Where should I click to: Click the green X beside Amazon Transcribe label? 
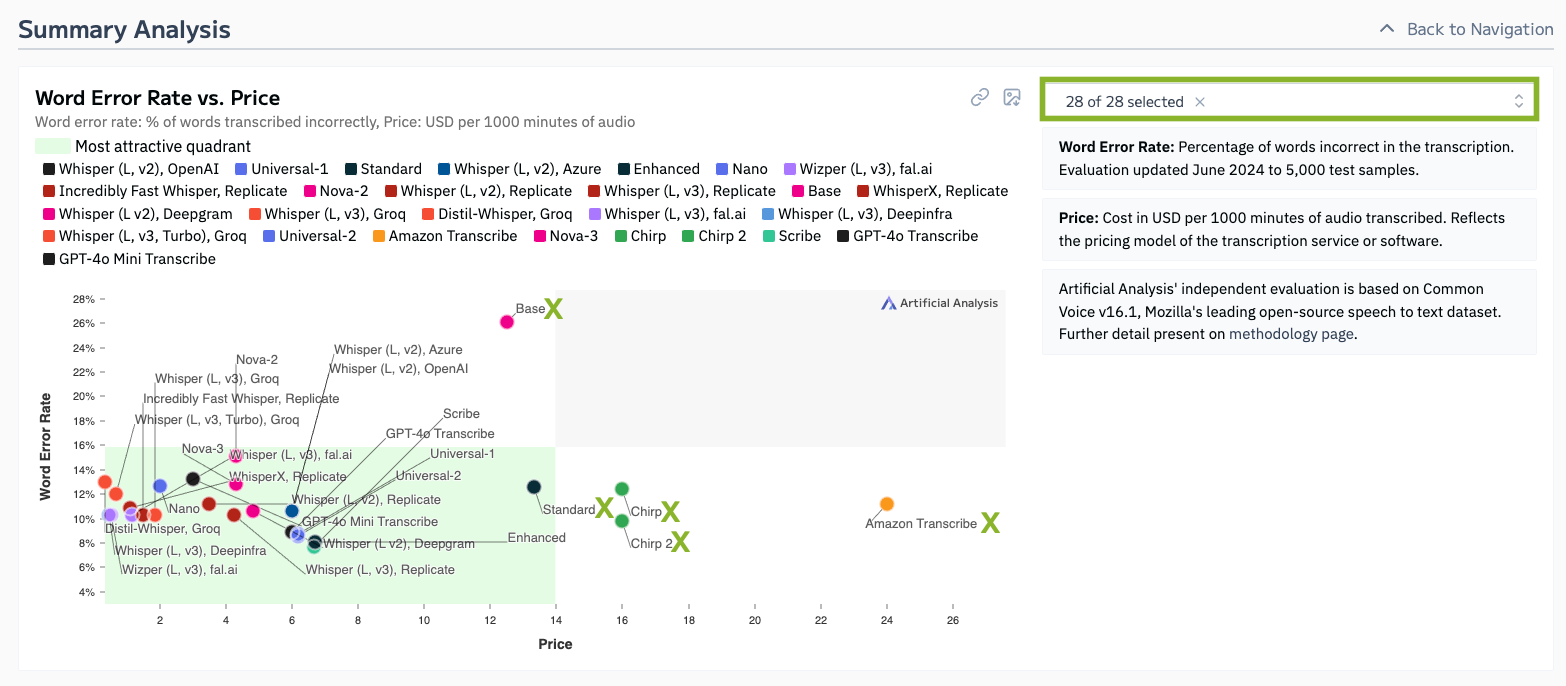coord(990,523)
